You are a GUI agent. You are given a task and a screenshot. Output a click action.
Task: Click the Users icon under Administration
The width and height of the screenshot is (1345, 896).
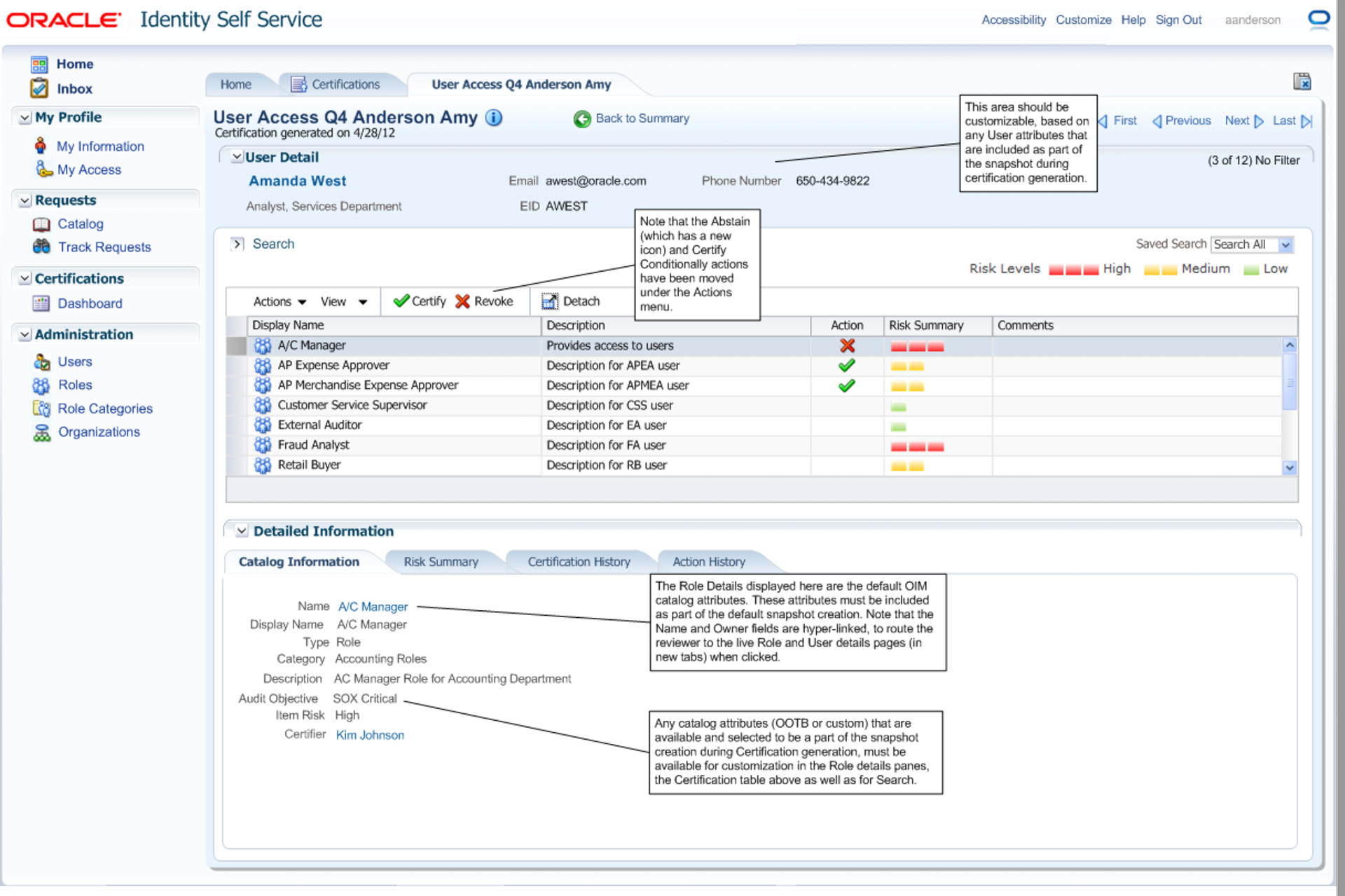pyautogui.click(x=41, y=361)
